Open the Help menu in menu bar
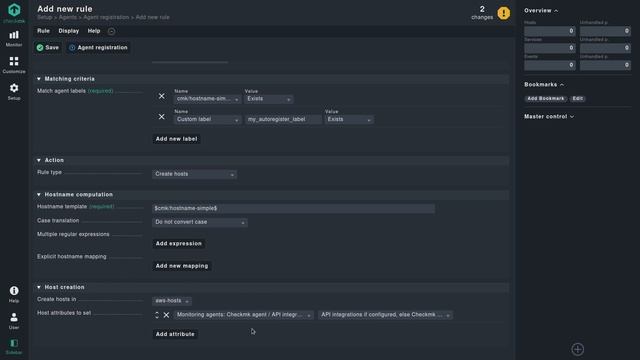Image resolution: width=640 pixels, height=360 pixels. (94, 31)
